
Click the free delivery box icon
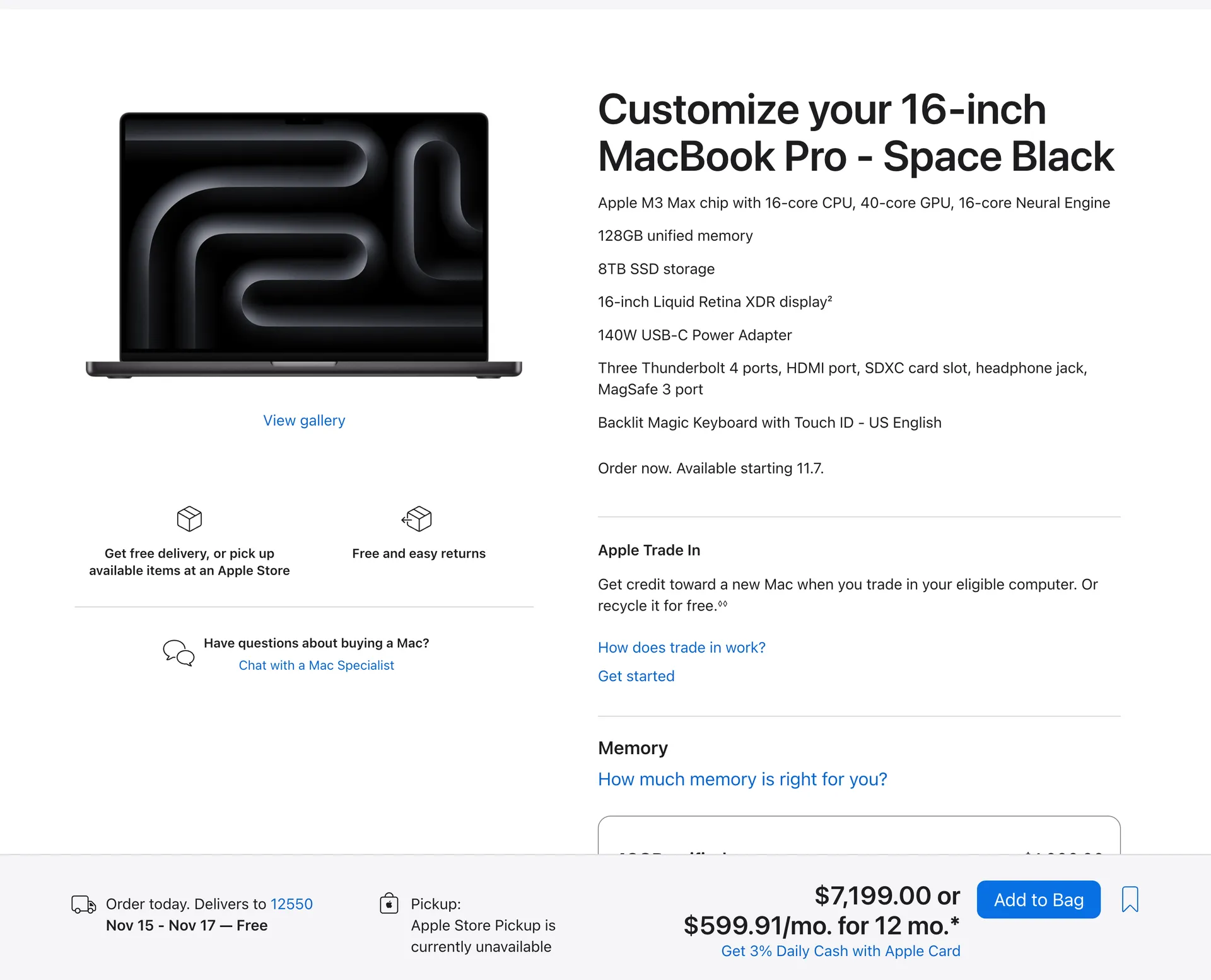tap(189, 519)
